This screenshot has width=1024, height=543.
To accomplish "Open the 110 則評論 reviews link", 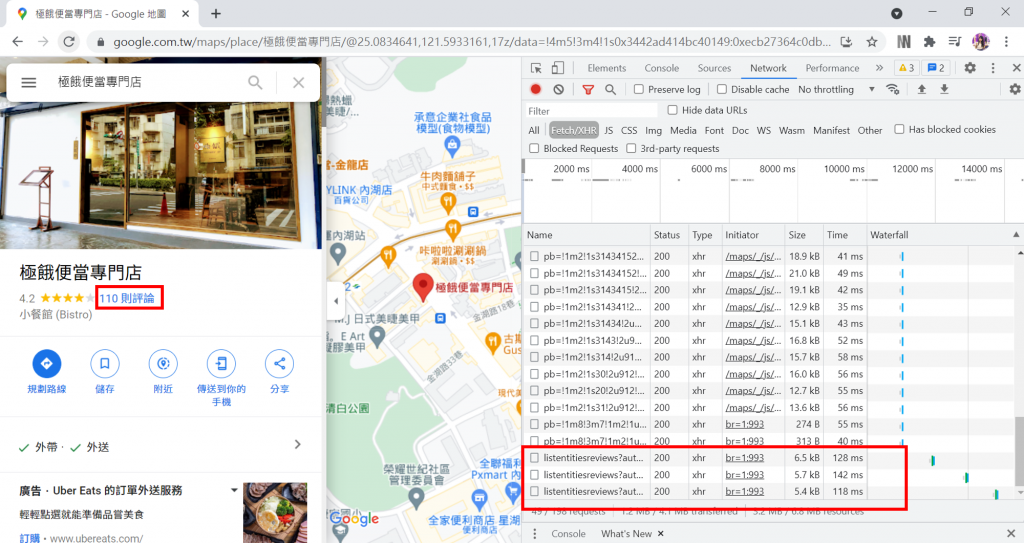I will coord(127,299).
